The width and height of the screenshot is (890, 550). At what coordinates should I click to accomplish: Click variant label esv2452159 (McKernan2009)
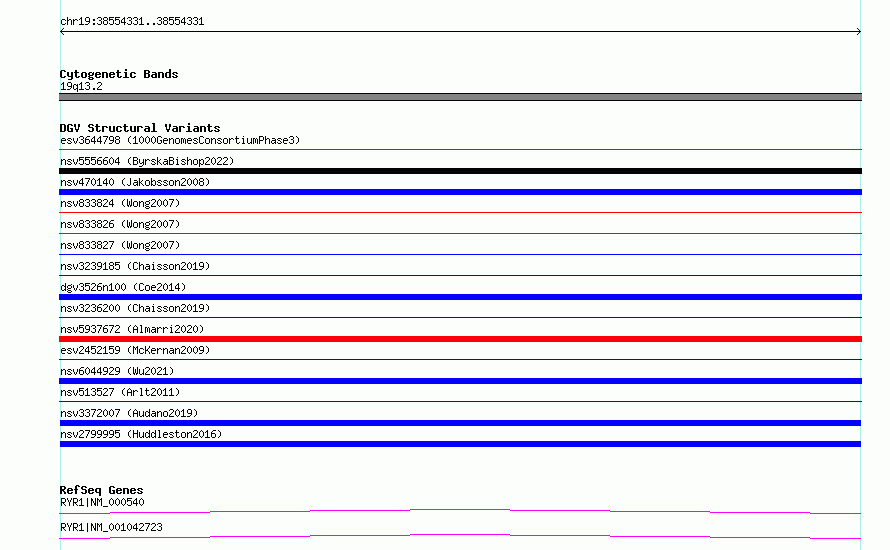point(135,350)
